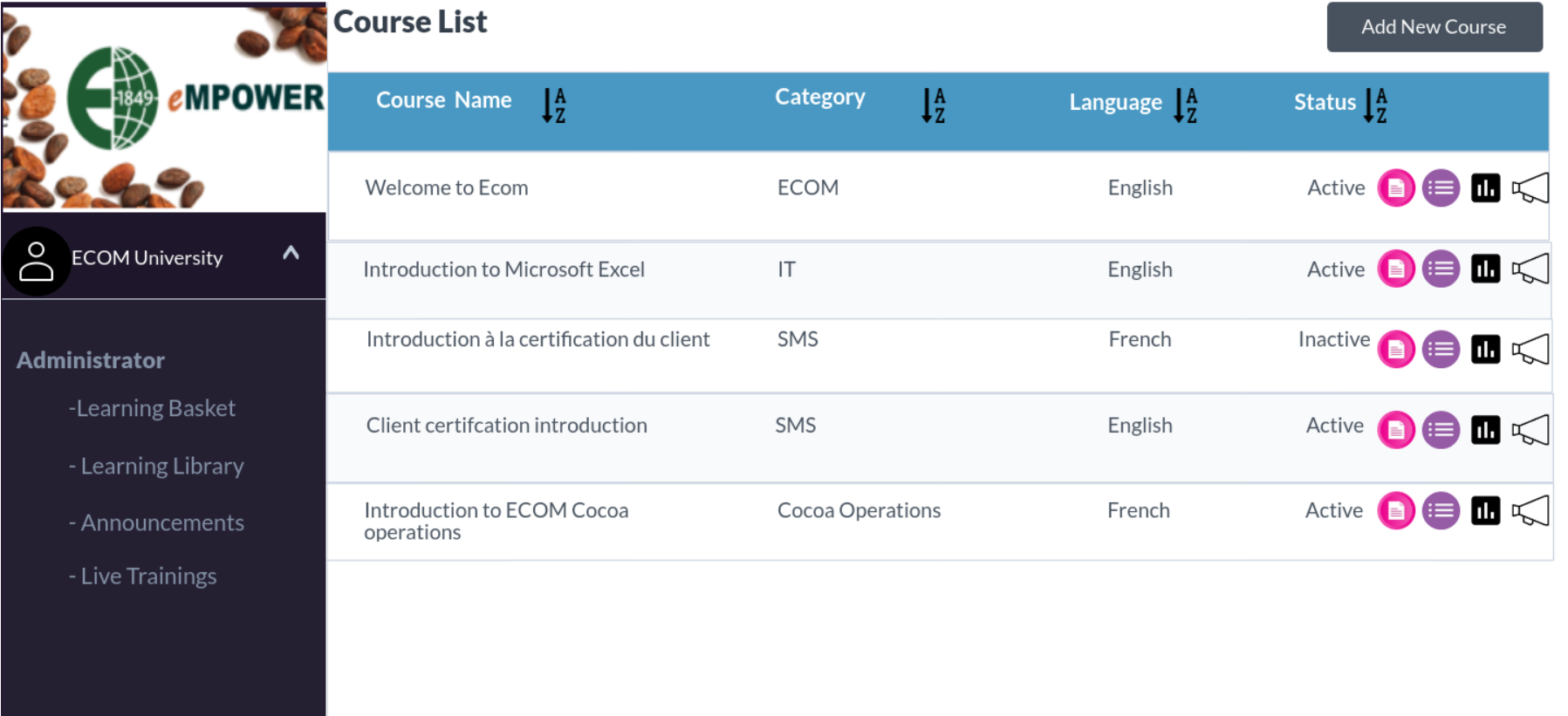View bar chart report for Welcome to Ecom
Viewport: 1568px width, 716px height.
[1485, 188]
